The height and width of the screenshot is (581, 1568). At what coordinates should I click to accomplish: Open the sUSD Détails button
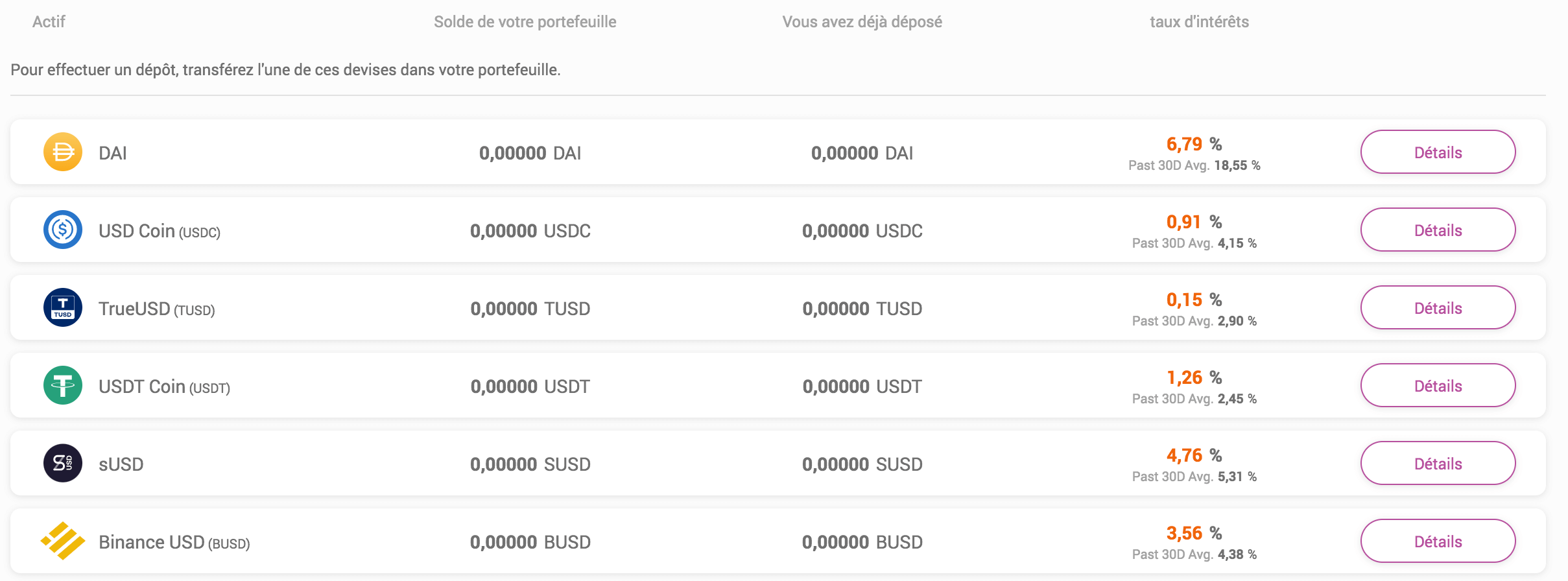tap(1437, 463)
